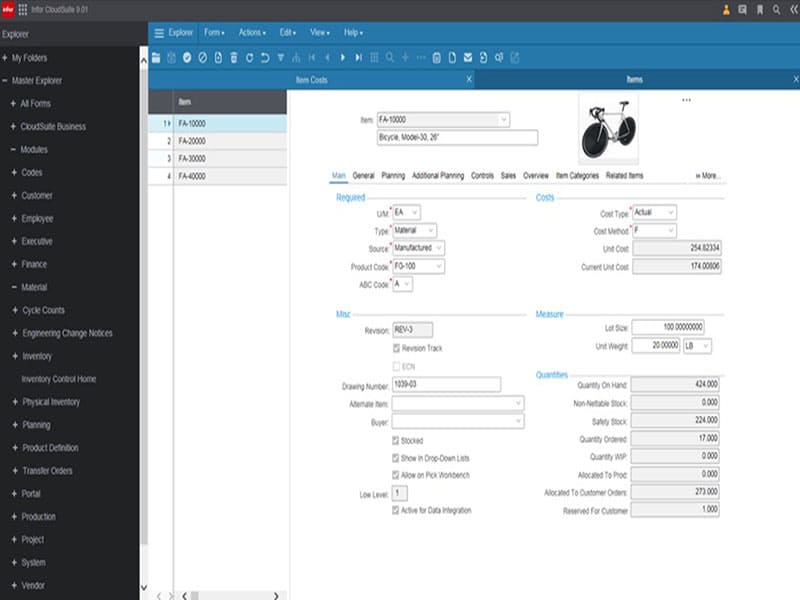Image resolution: width=800 pixels, height=600 pixels.
Task: Open the app grid icon beside Infor logo
Action: (x=23, y=10)
